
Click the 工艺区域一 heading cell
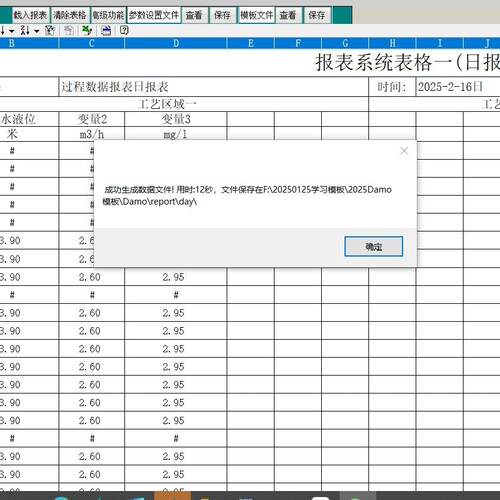coord(184,104)
